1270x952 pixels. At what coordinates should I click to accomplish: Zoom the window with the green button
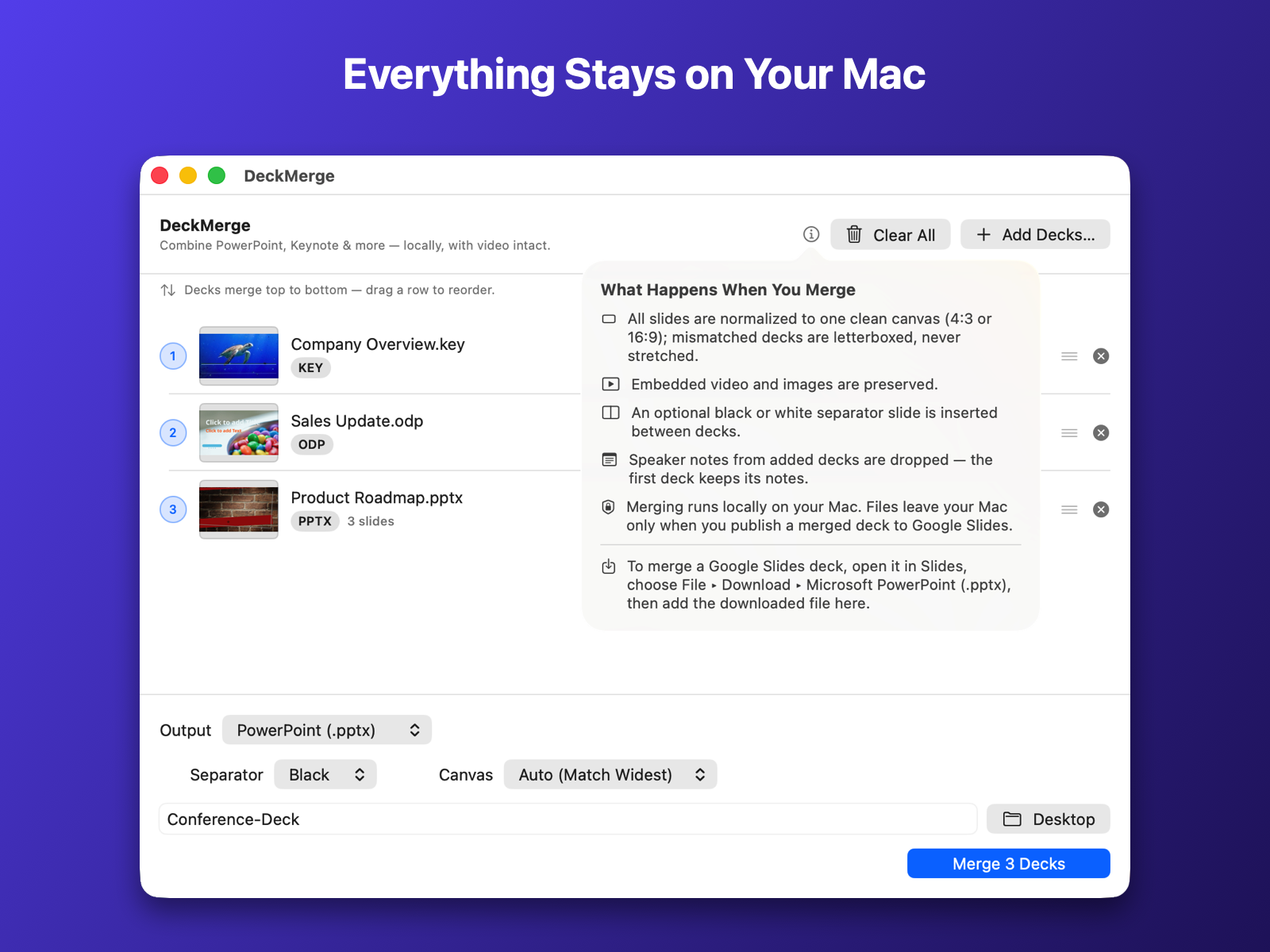(x=217, y=175)
